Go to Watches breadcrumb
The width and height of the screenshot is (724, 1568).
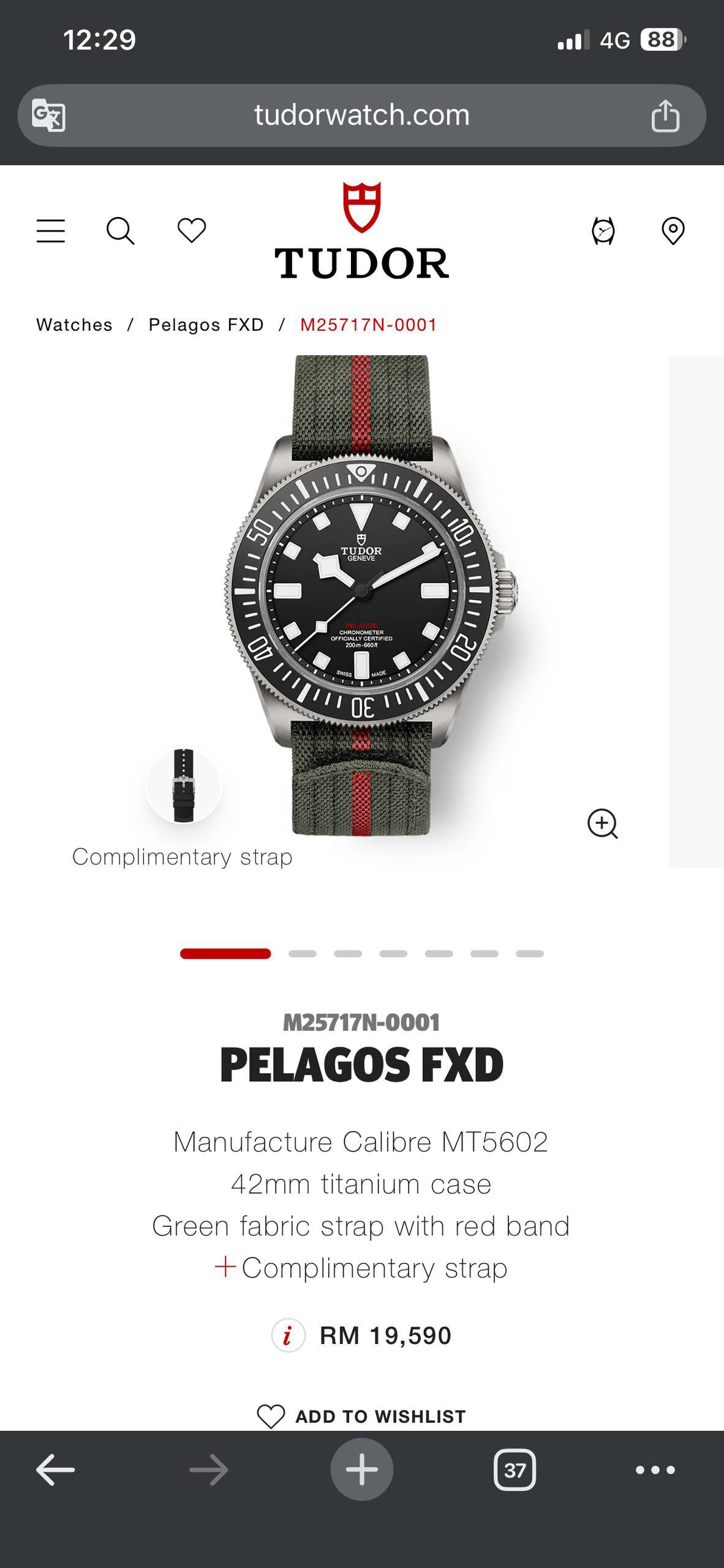pyautogui.click(x=74, y=325)
